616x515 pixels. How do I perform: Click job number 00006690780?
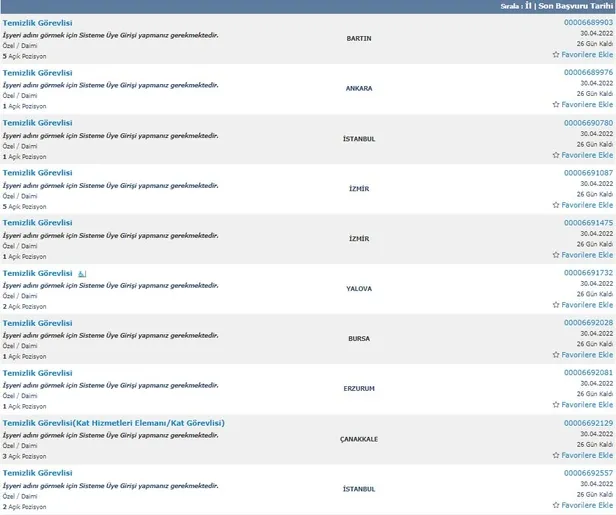click(588, 123)
